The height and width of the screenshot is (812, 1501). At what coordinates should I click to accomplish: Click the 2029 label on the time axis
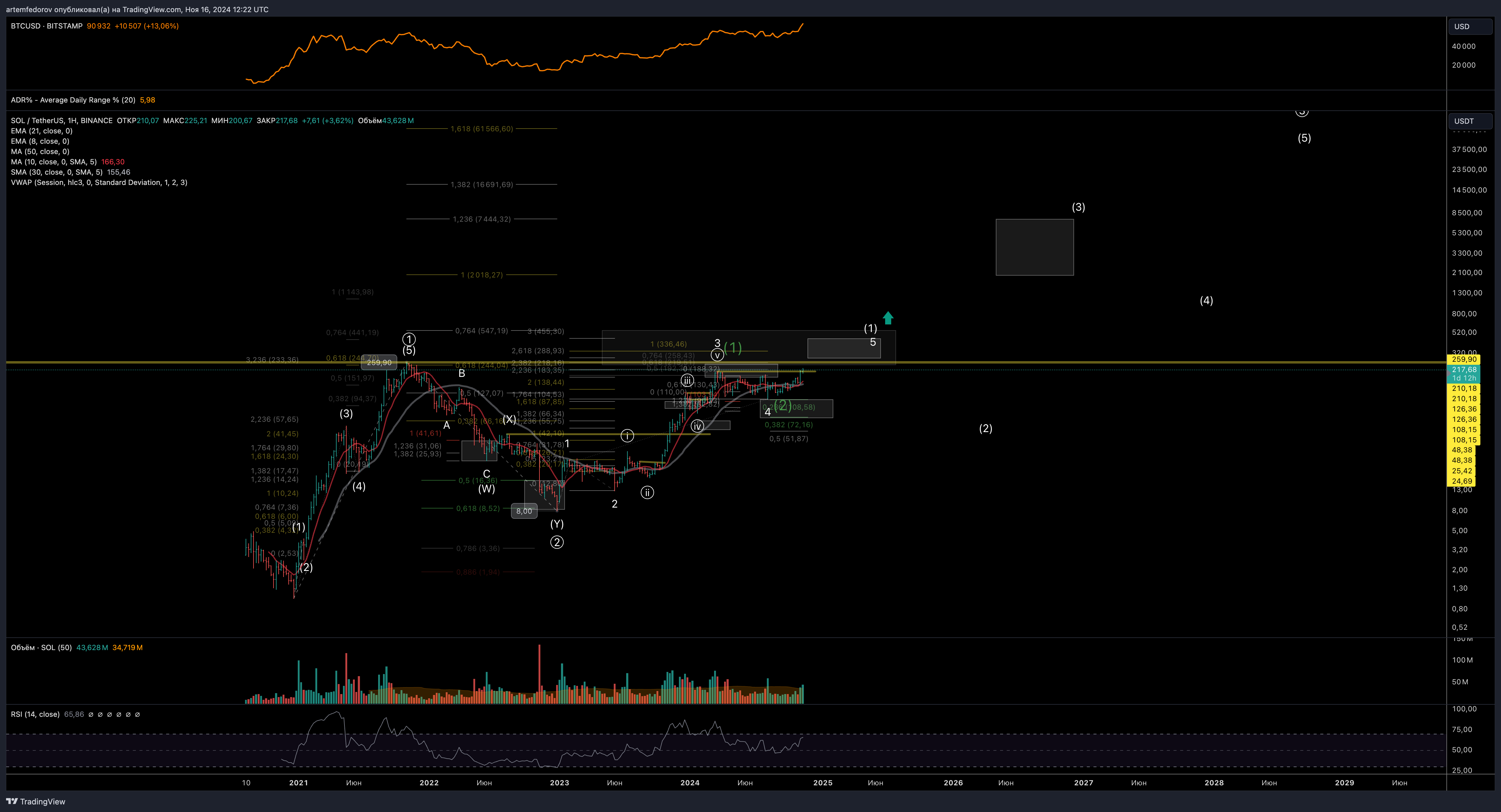coord(1345,783)
